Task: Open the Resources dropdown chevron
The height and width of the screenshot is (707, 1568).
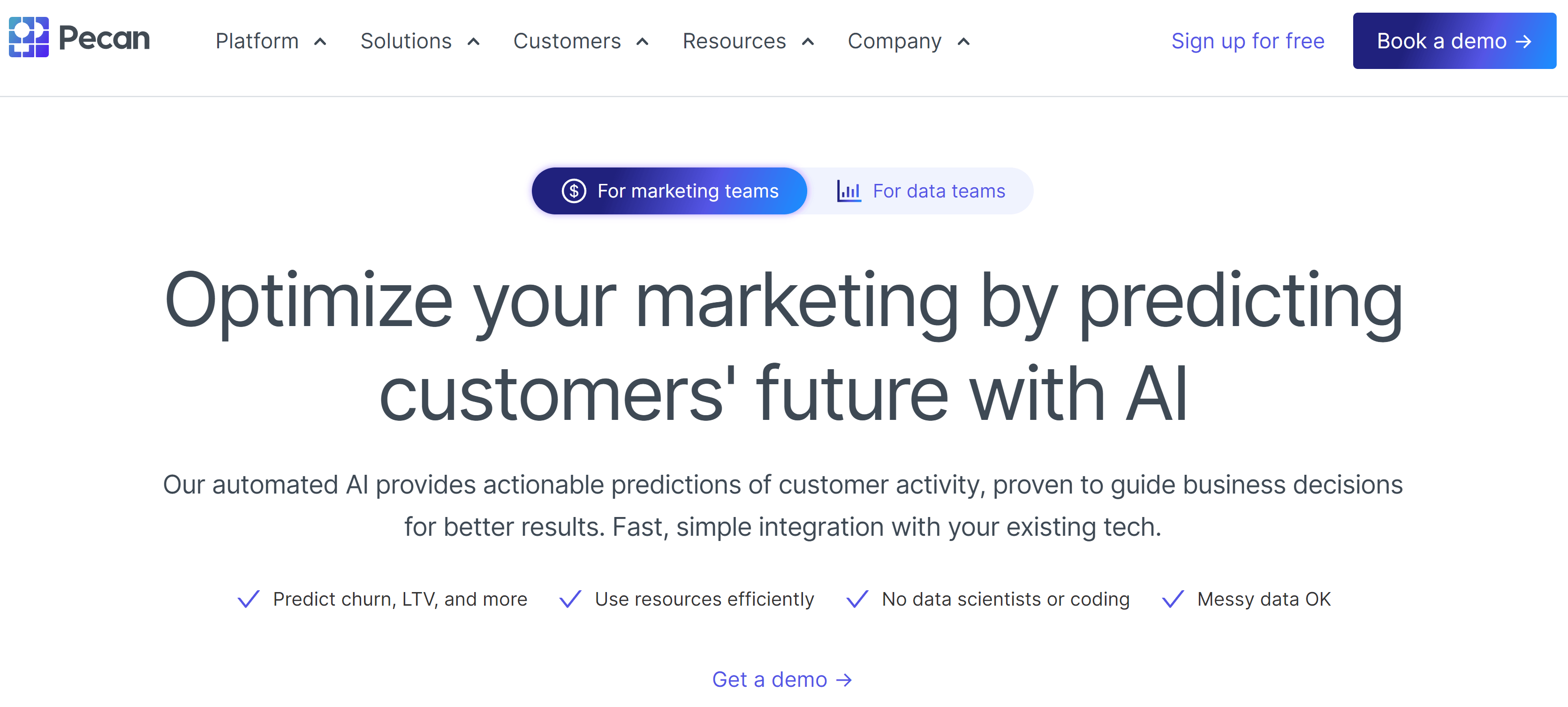Action: [808, 42]
